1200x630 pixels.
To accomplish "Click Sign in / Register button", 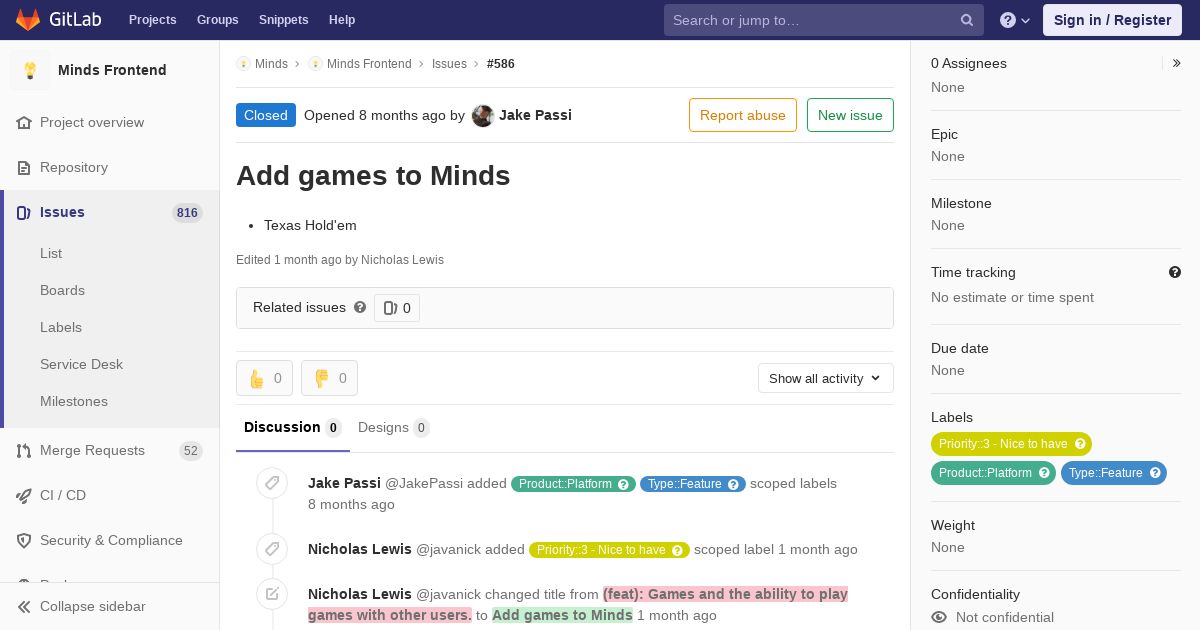I will click(1112, 20).
